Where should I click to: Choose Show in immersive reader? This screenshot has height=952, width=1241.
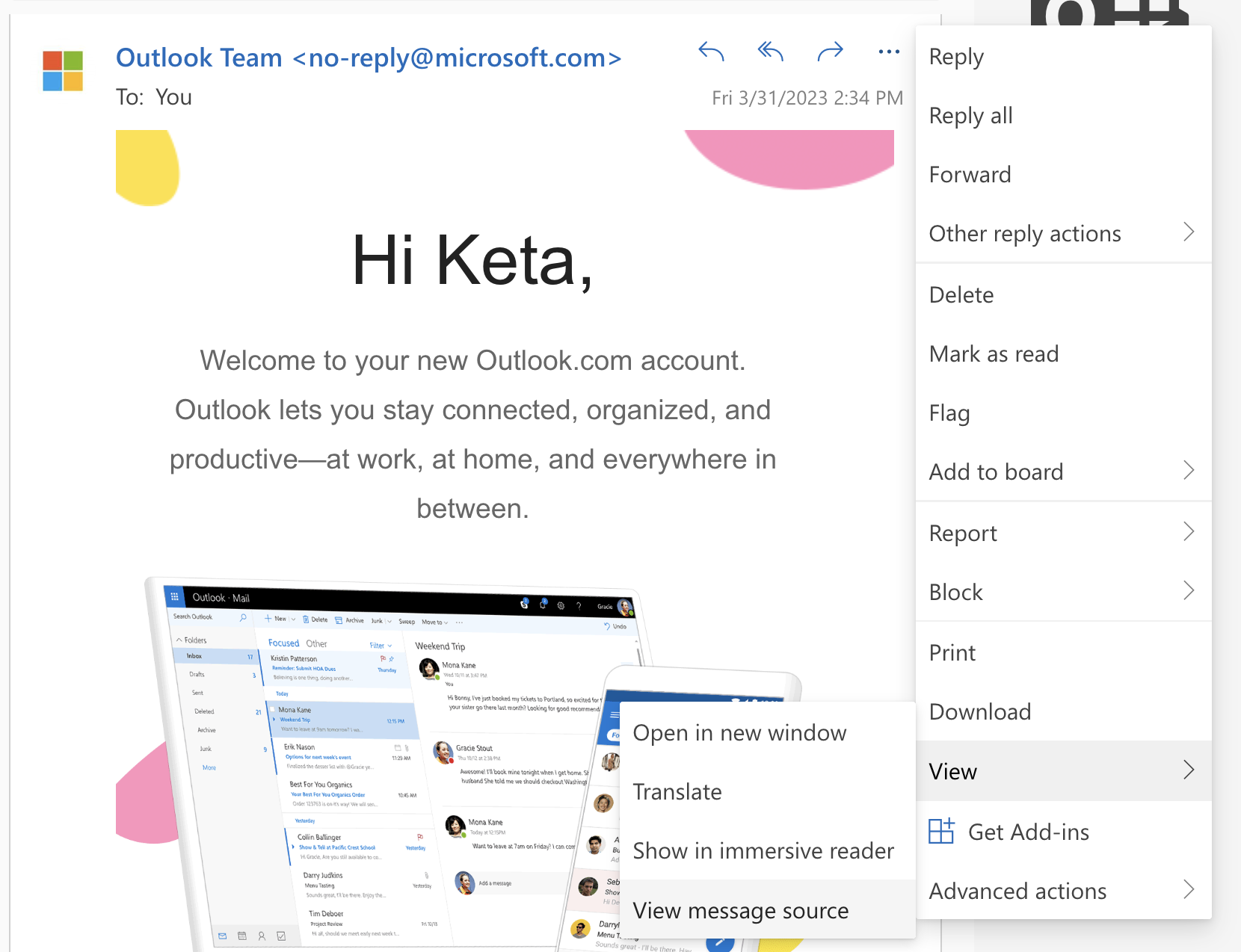point(763,850)
